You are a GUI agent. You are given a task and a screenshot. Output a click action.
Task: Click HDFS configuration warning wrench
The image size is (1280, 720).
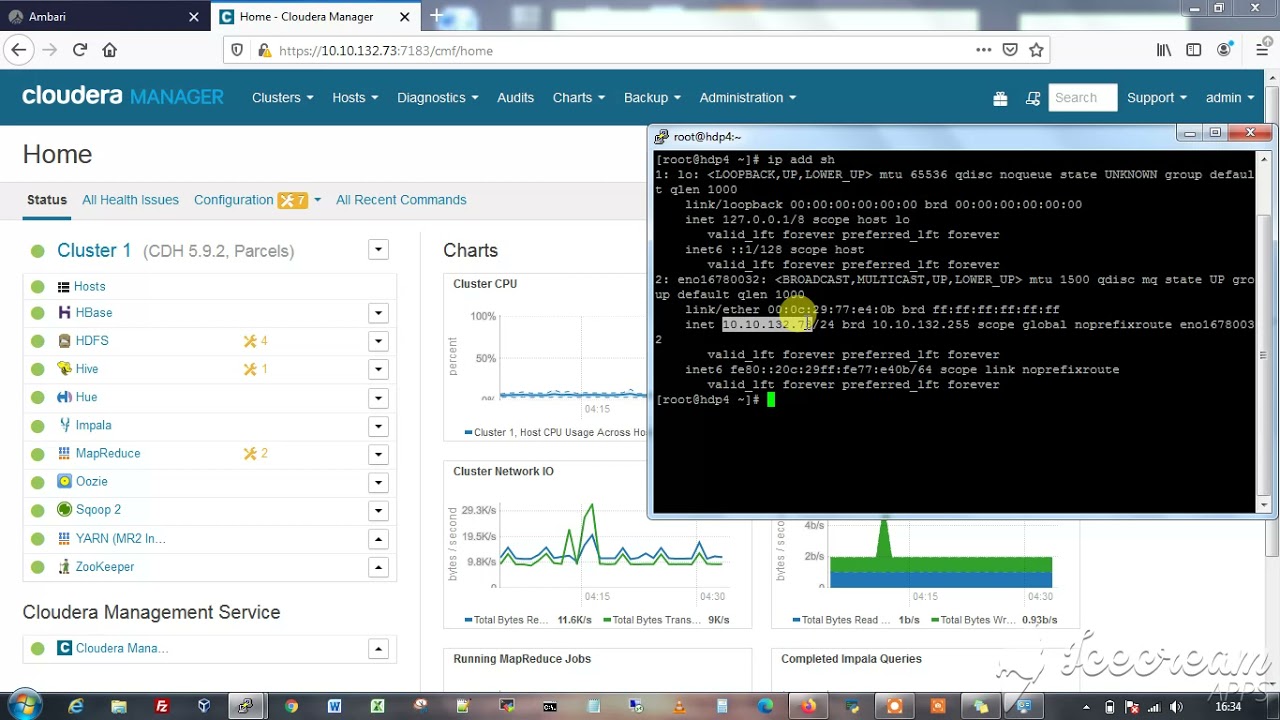(250, 341)
